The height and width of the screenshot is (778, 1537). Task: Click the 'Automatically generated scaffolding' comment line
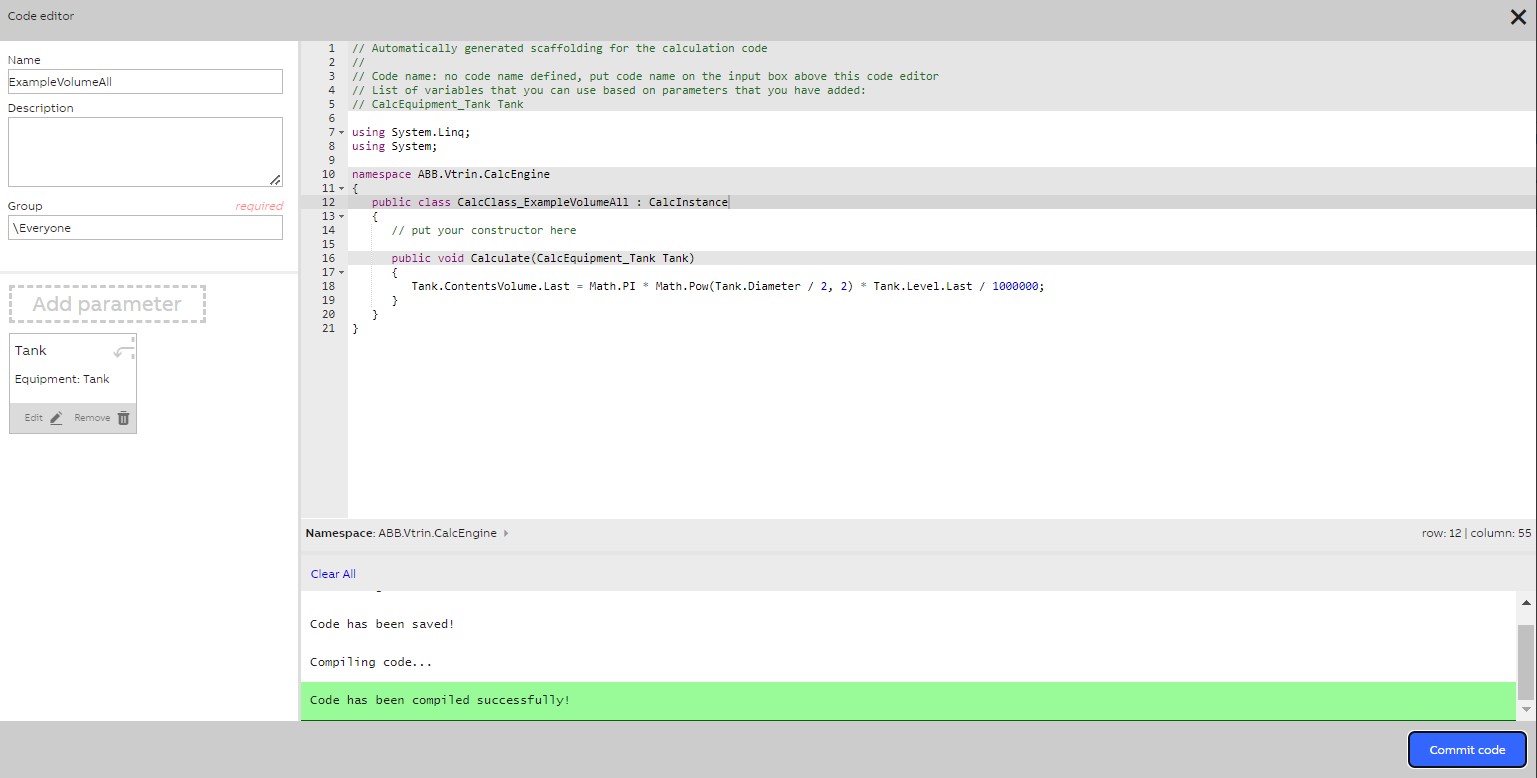(559, 48)
